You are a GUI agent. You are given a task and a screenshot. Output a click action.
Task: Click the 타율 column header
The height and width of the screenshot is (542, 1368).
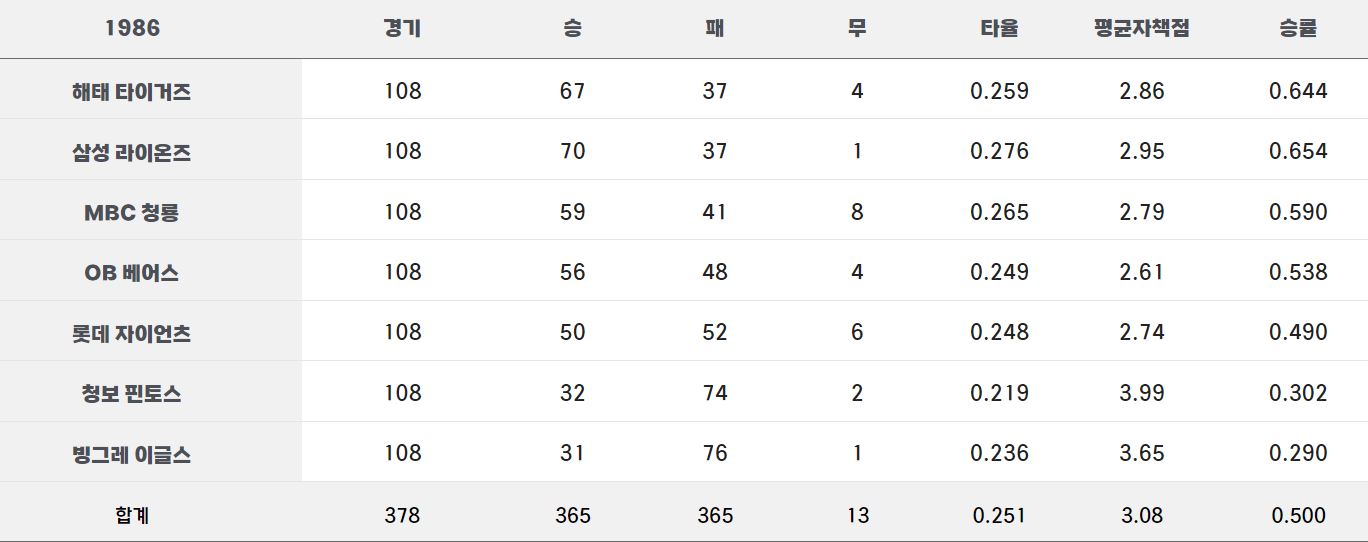coord(999,28)
